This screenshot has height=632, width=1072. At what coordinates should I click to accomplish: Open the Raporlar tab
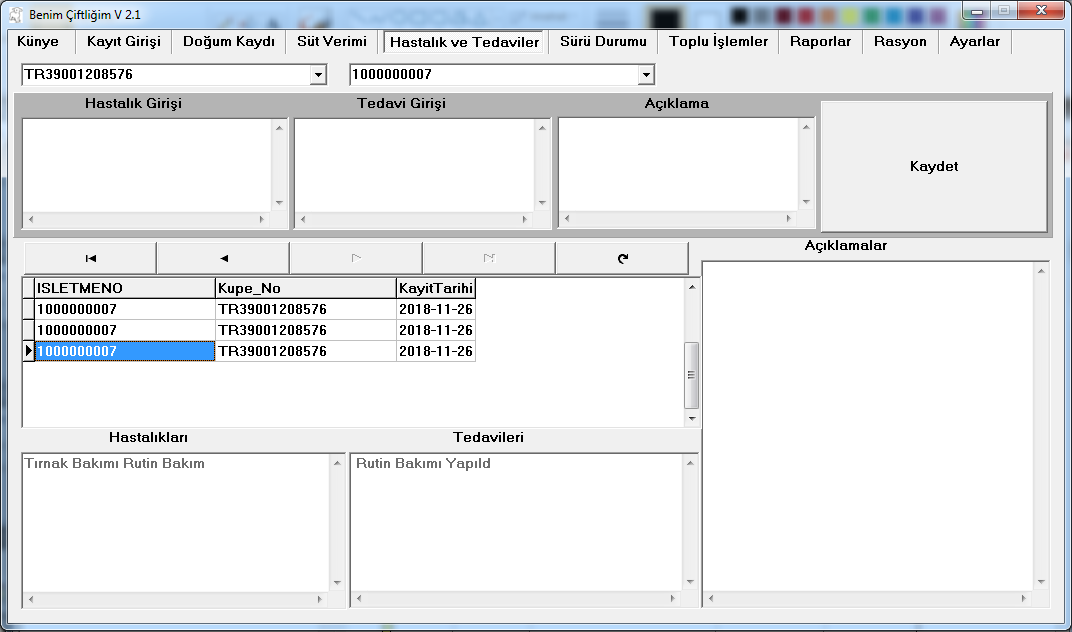(820, 42)
